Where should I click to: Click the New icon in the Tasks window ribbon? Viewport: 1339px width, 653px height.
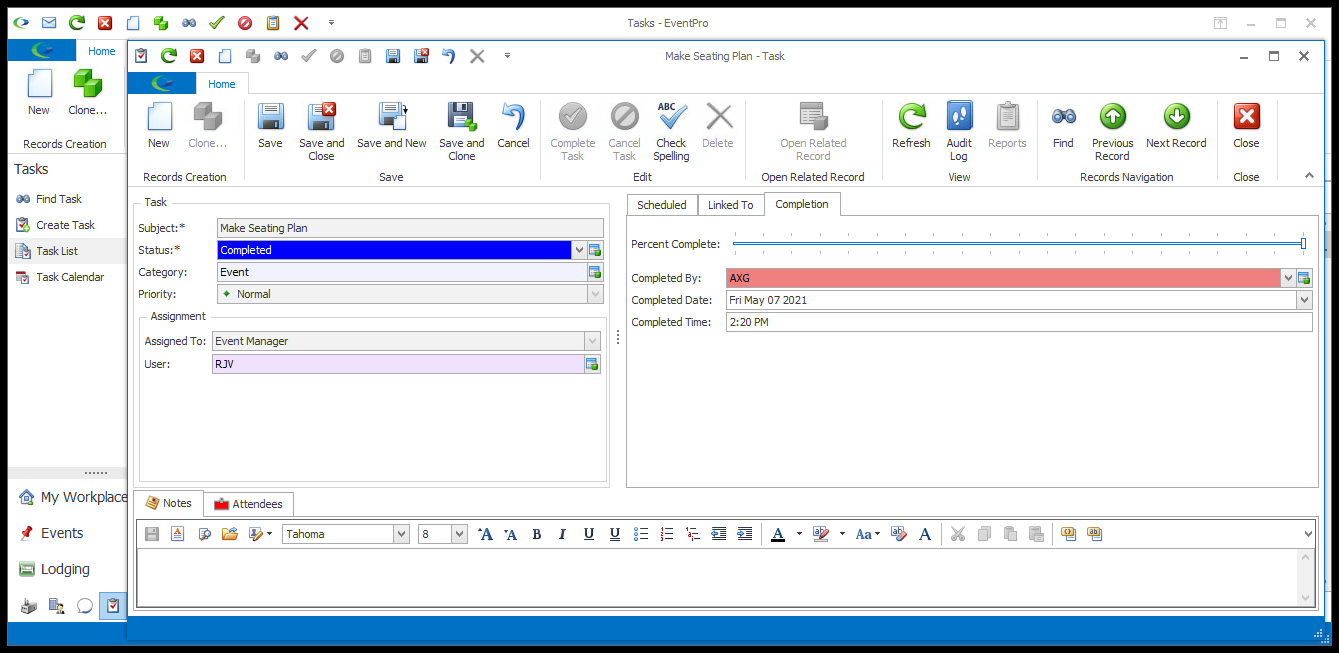coord(39,84)
